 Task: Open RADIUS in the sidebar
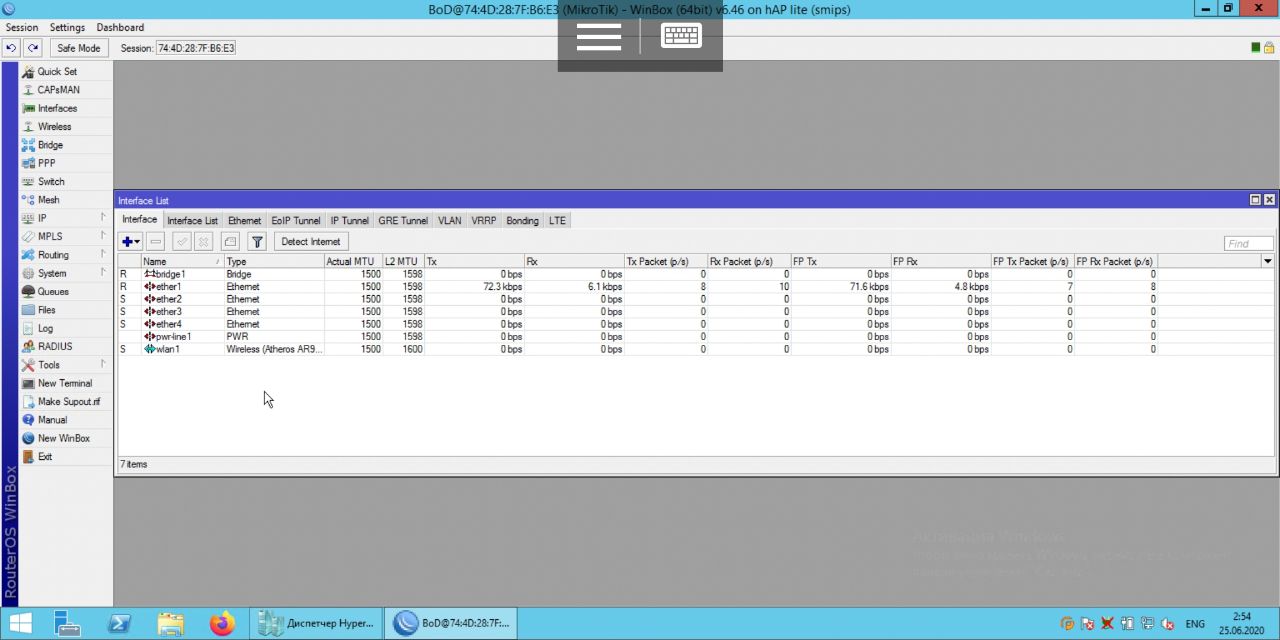(55, 347)
